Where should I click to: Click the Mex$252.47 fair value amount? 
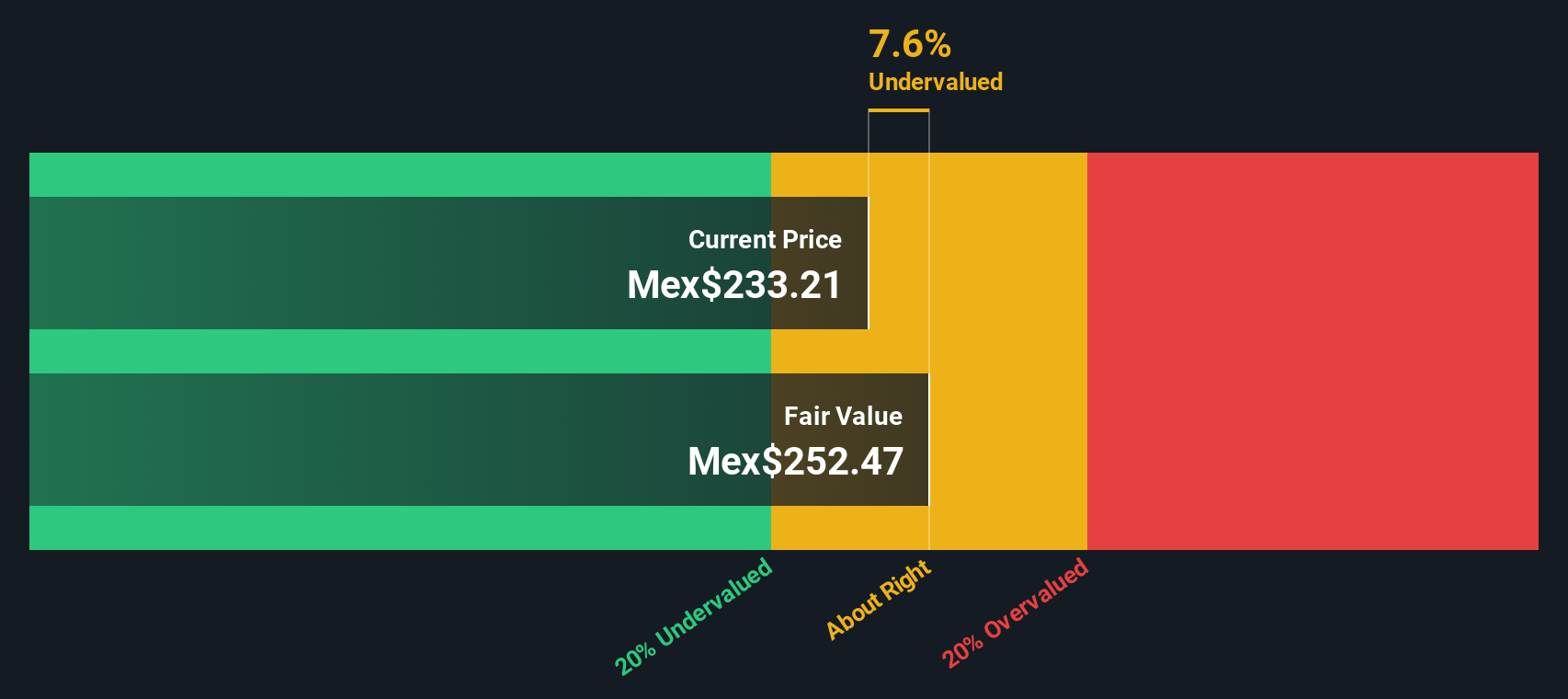pyautogui.click(x=795, y=462)
